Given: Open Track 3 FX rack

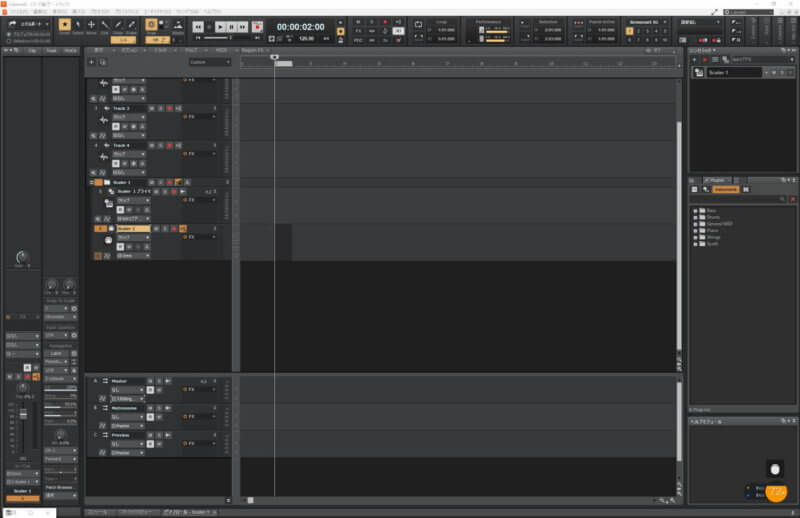Looking at the screenshot, I should pyautogui.click(x=199, y=117).
